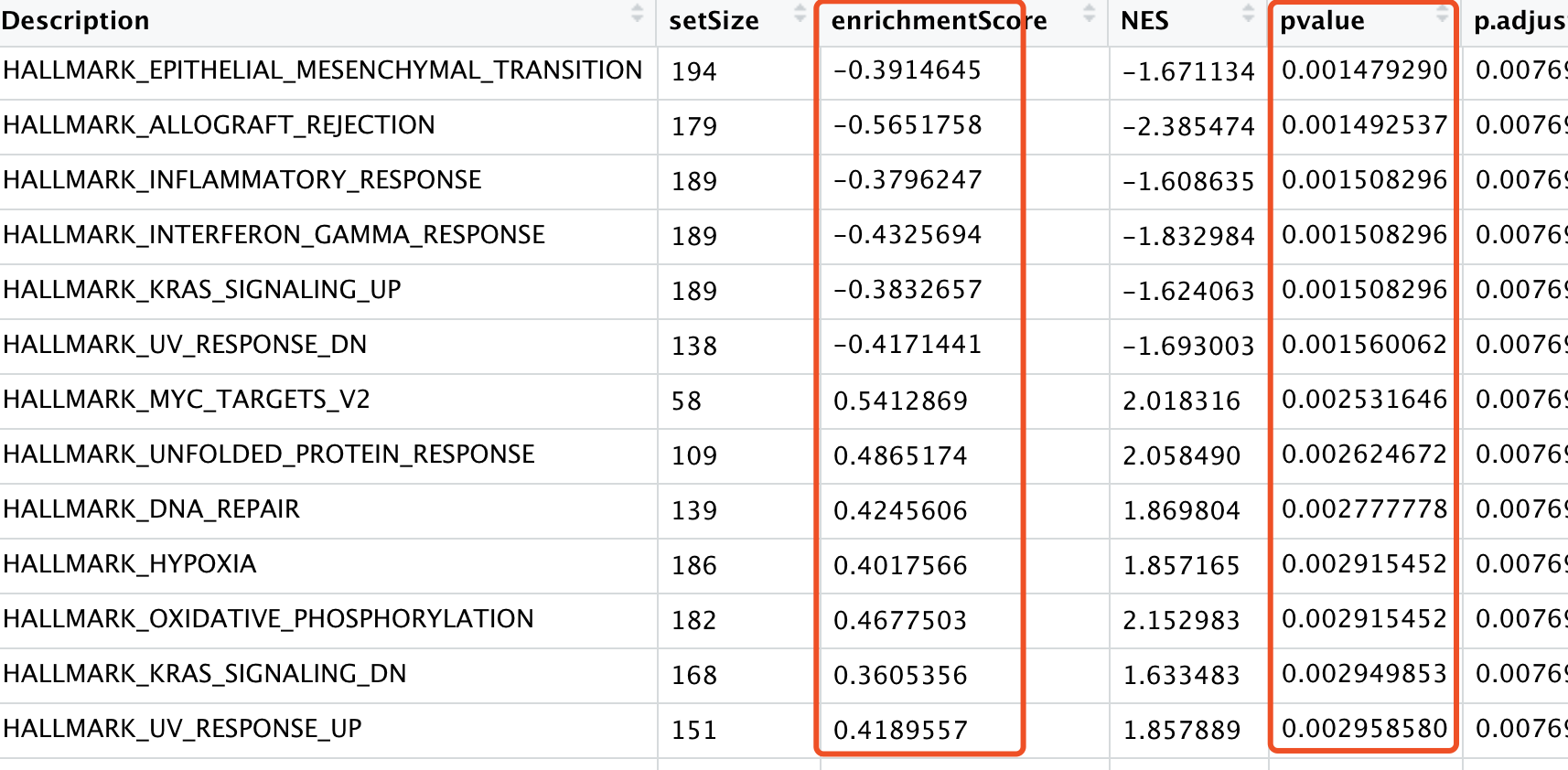Select HALLMARK_KRAS_SIGNALING_DN description cell

[x=205, y=674]
